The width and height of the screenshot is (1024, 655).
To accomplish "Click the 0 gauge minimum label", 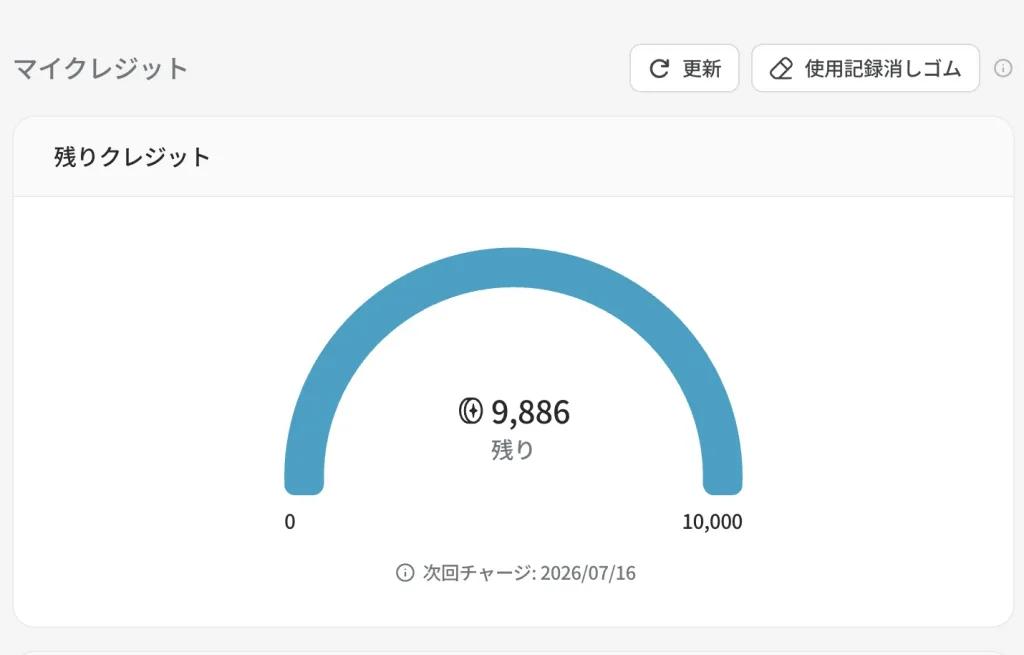I will 290,522.
